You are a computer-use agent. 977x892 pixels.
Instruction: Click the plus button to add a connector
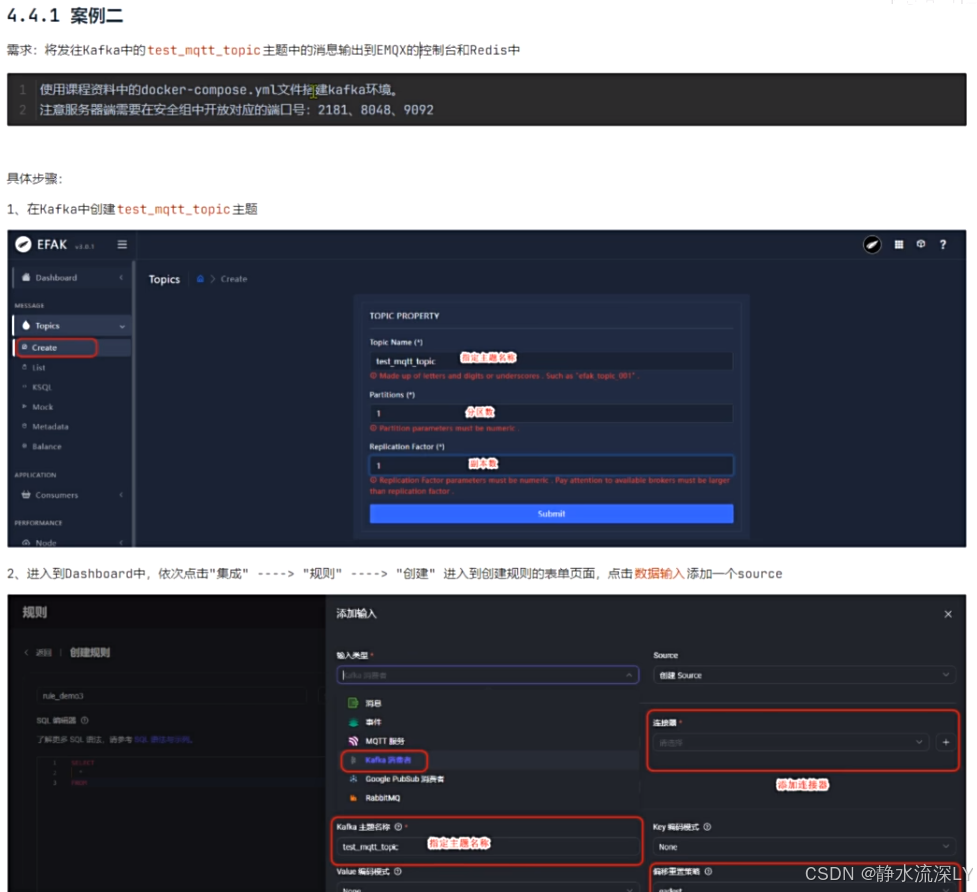945,743
